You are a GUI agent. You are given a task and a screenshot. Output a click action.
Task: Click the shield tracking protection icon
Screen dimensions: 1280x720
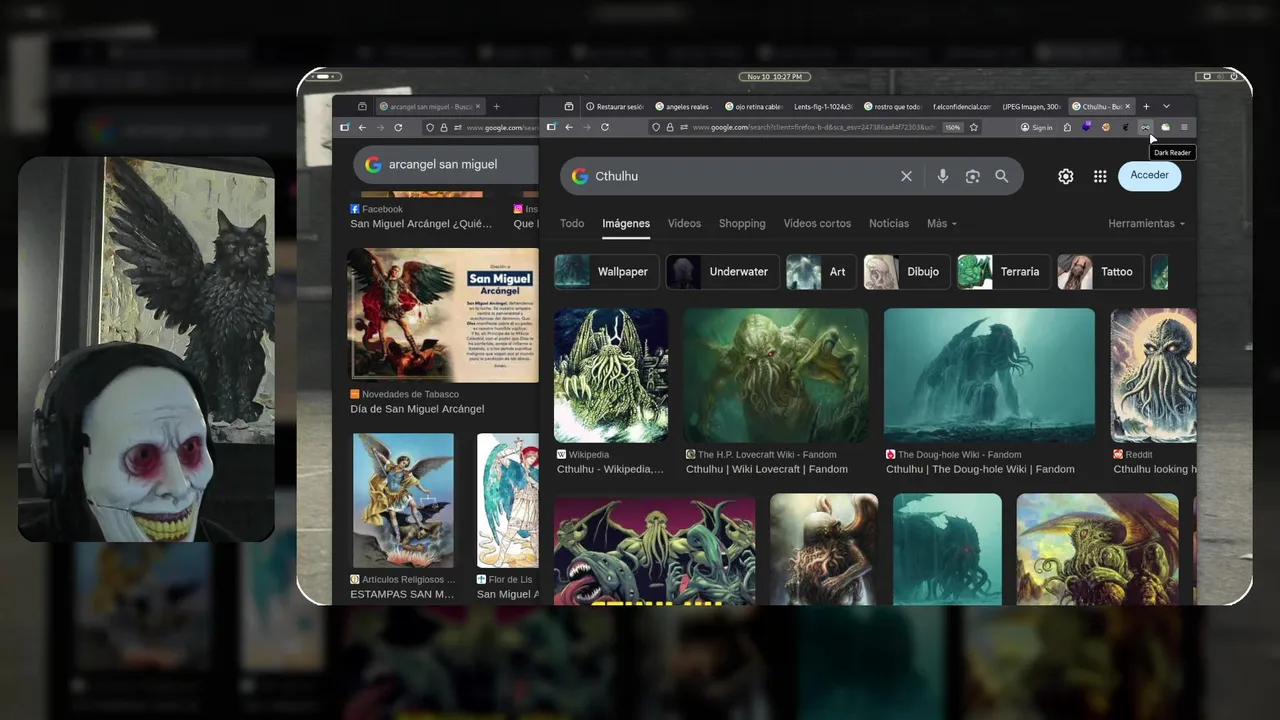656,127
